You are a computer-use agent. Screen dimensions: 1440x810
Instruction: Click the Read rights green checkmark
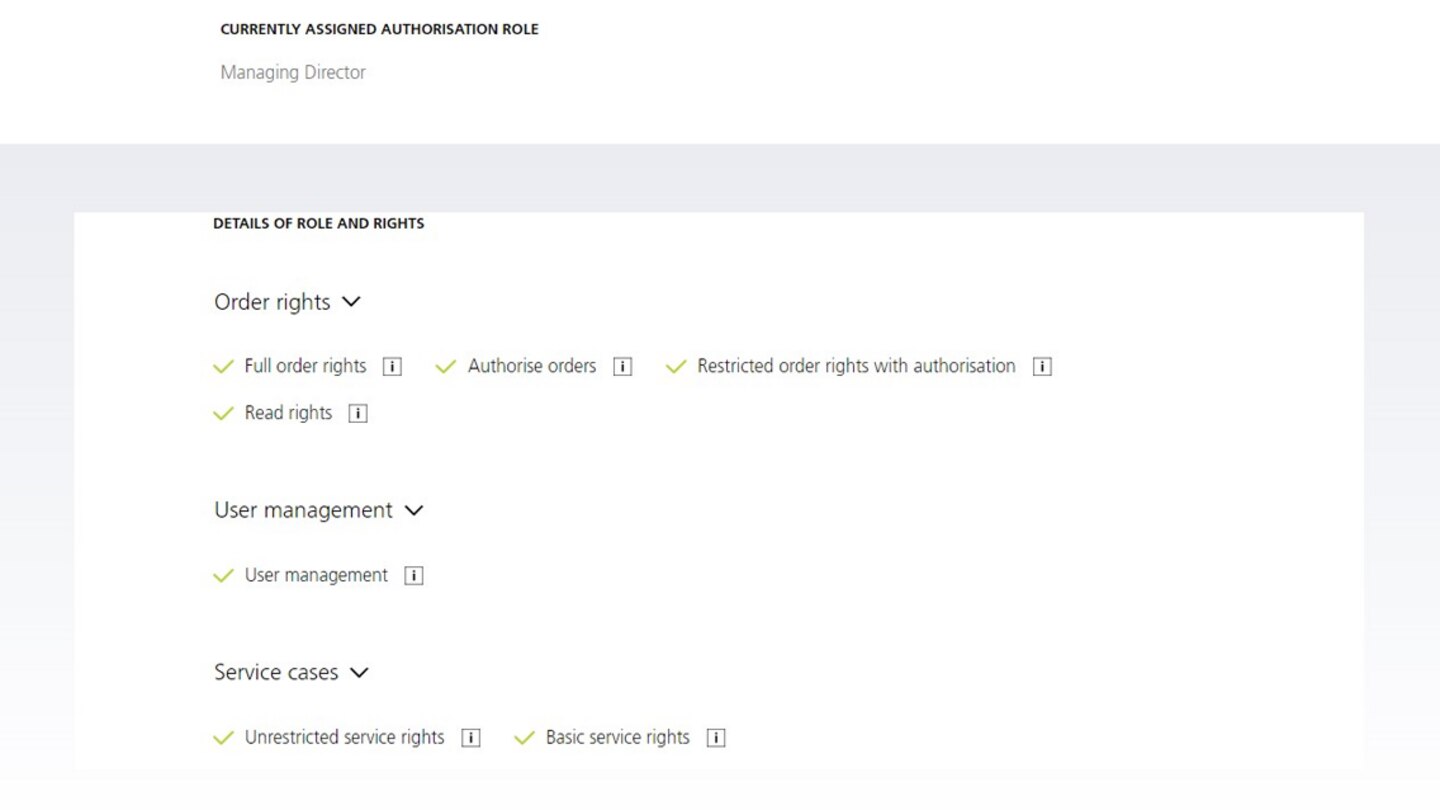coord(223,414)
